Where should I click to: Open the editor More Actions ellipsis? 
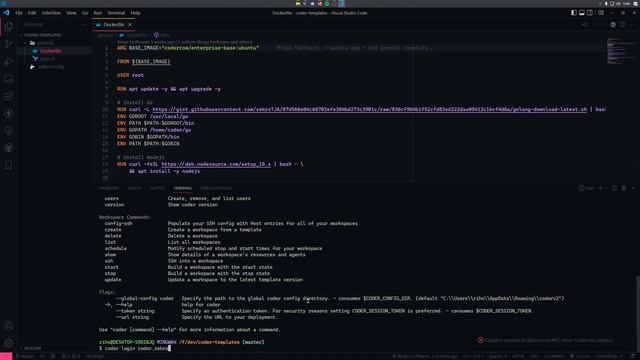(631, 25)
